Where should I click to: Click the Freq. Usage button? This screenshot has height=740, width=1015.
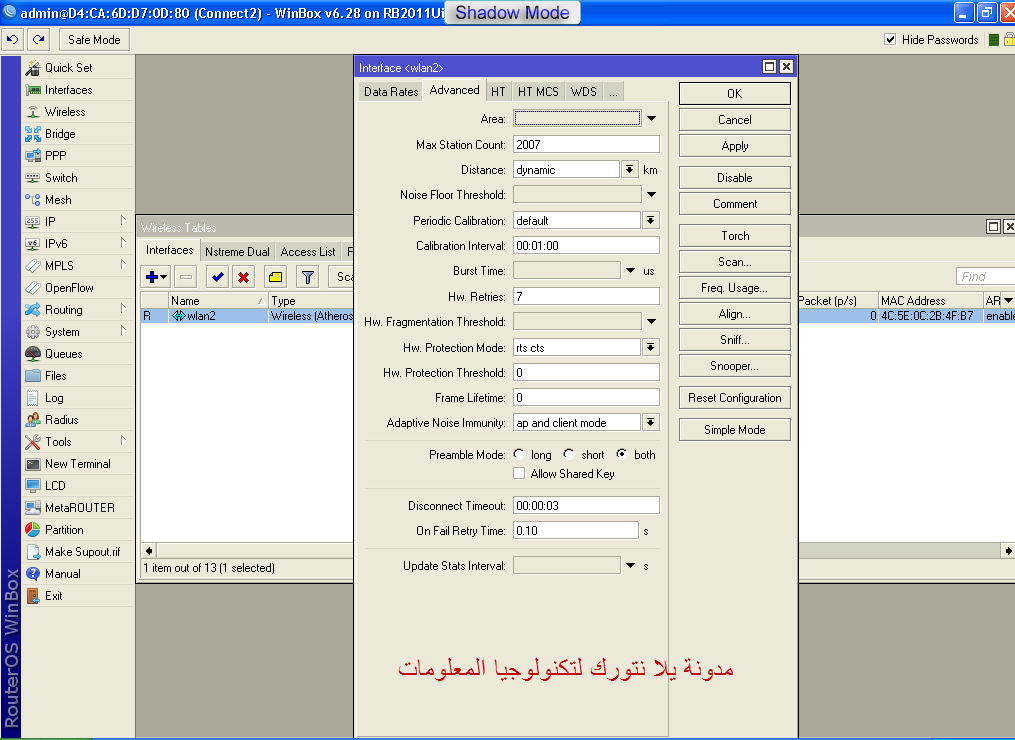click(735, 287)
